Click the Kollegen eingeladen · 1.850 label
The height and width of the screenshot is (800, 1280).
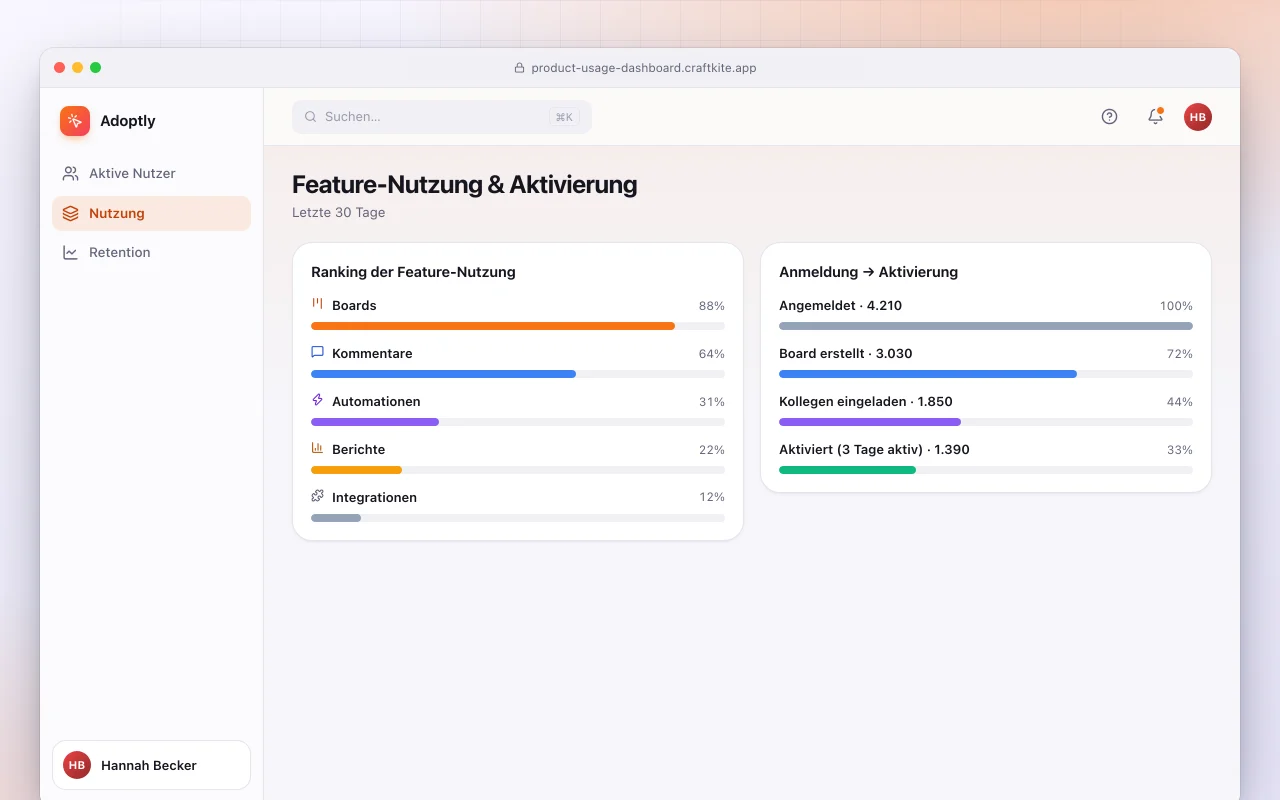[x=866, y=402]
